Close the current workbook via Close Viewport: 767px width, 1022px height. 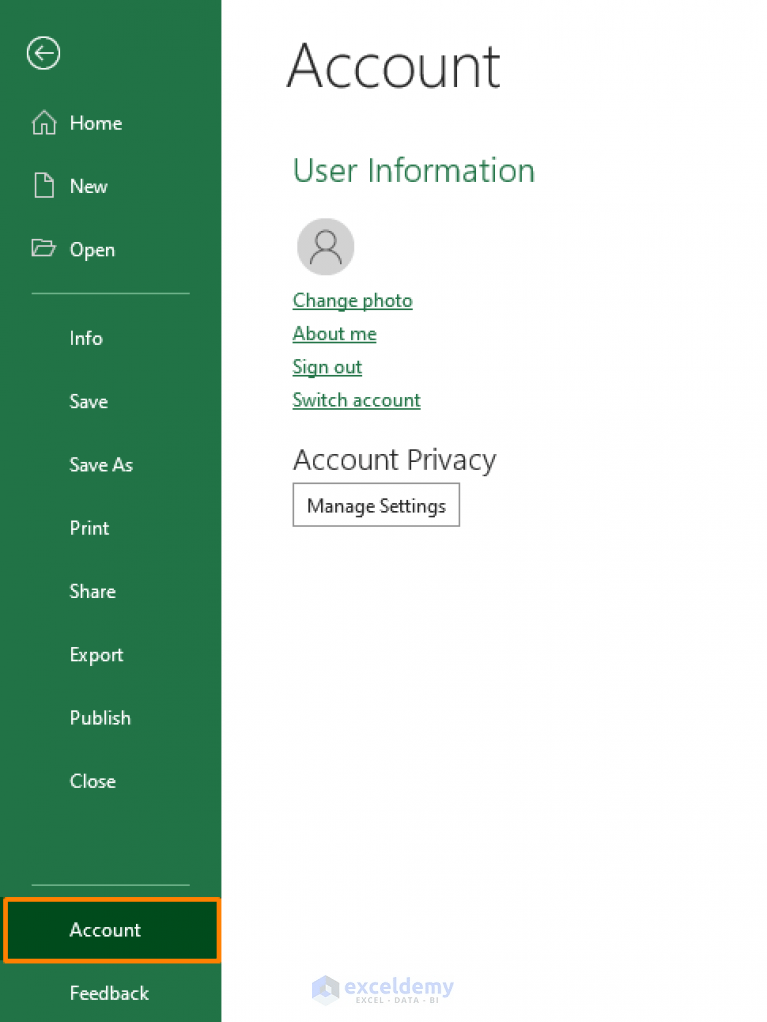pyautogui.click(x=92, y=781)
